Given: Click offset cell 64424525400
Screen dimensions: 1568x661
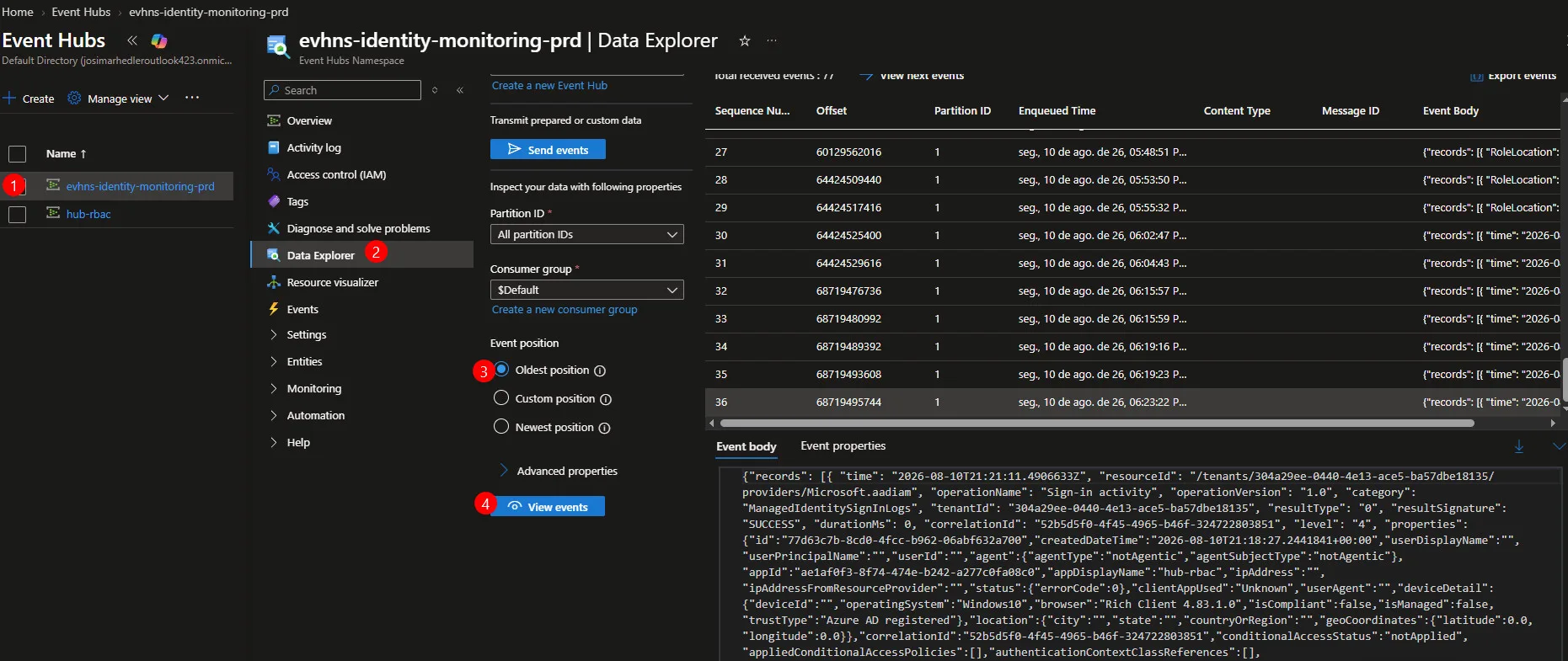Looking at the screenshot, I should pos(848,235).
